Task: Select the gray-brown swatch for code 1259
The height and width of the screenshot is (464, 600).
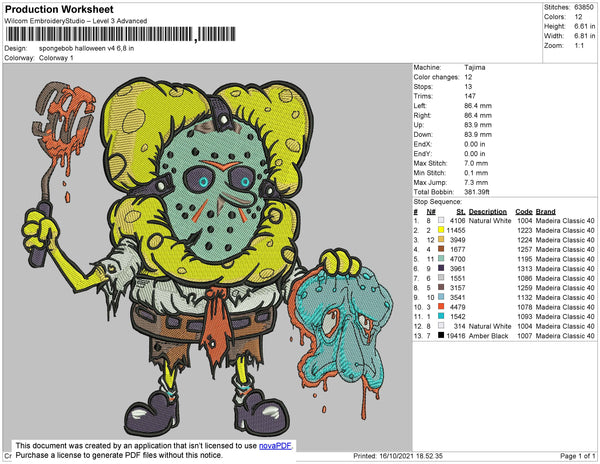Action: pyautogui.click(x=441, y=288)
